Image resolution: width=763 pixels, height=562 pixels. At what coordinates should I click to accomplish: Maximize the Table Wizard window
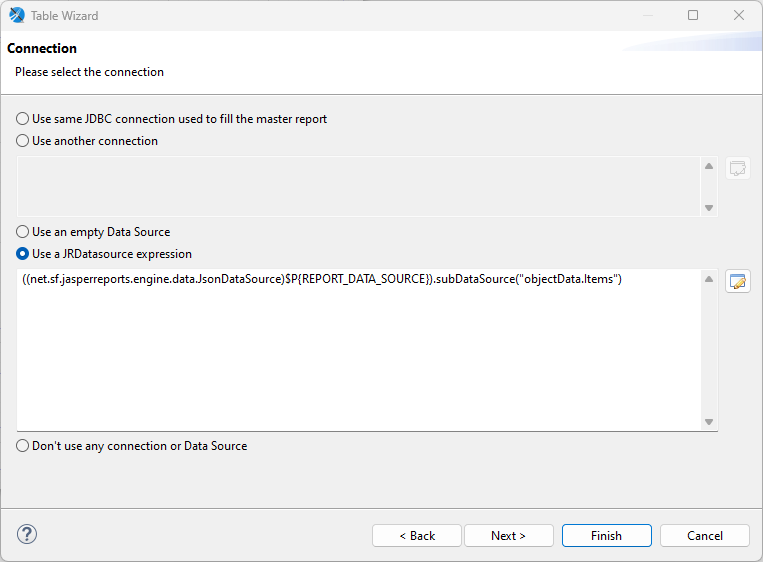click(x=693, y=15)
